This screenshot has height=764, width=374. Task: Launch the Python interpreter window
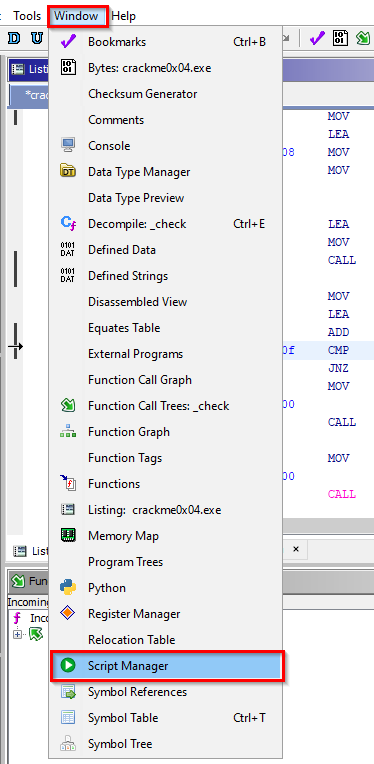(x=167, y=588)
